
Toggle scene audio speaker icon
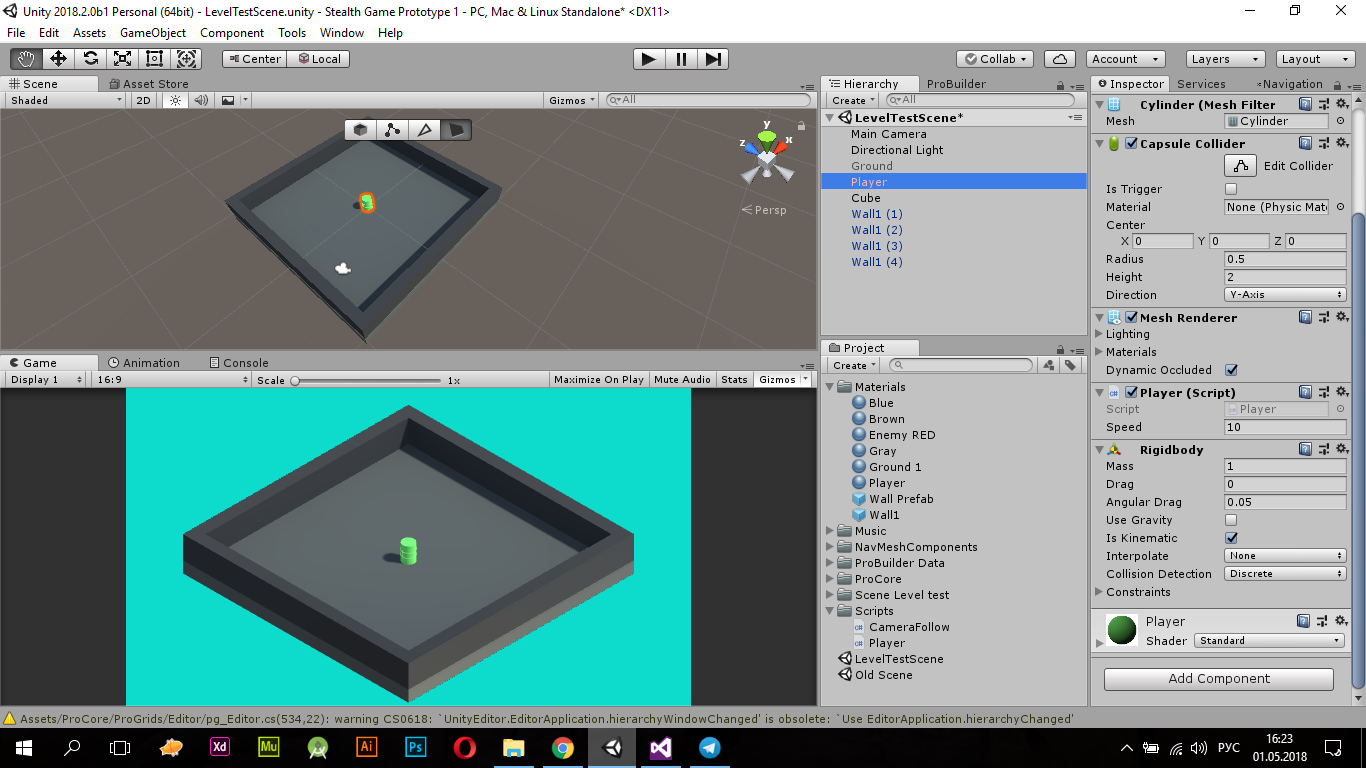[201, 100]
